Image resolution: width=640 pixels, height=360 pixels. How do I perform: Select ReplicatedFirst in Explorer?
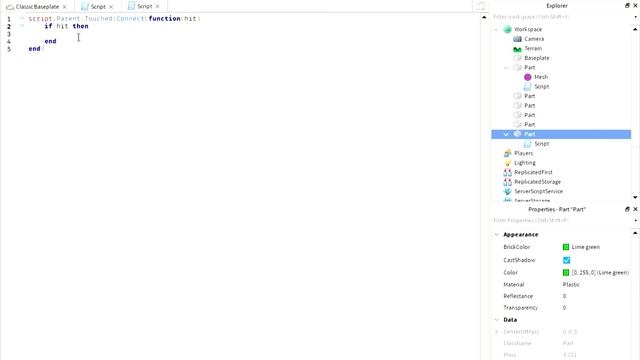point(533,172)
